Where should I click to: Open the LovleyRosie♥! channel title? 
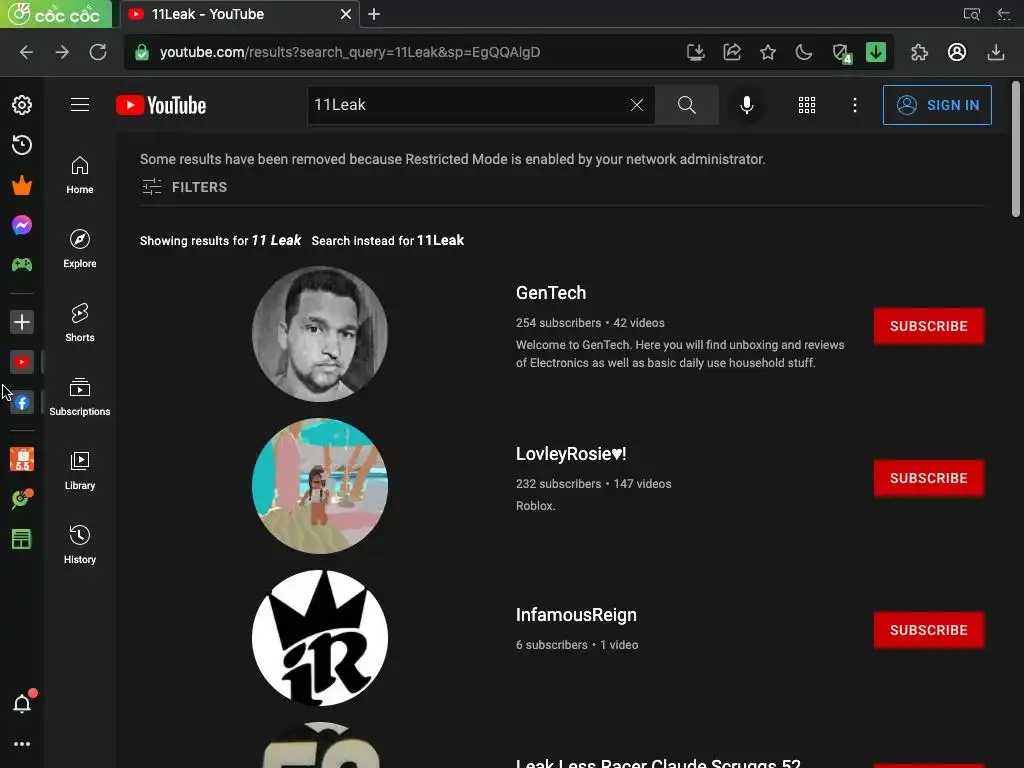[x=571, y=454]
